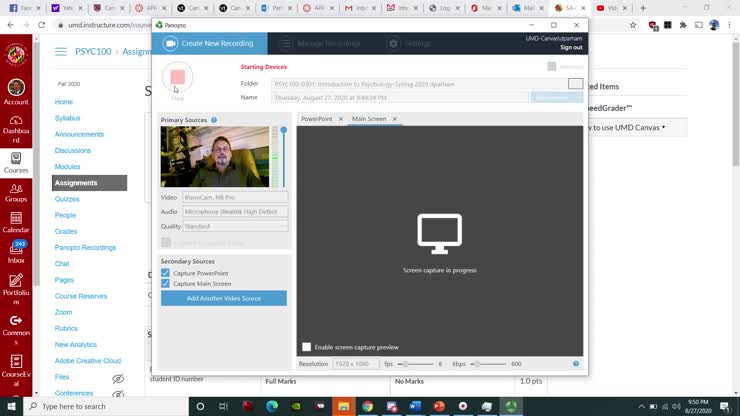
Task: Open the Canvas Dashboard icon
Action: point(16,122)
